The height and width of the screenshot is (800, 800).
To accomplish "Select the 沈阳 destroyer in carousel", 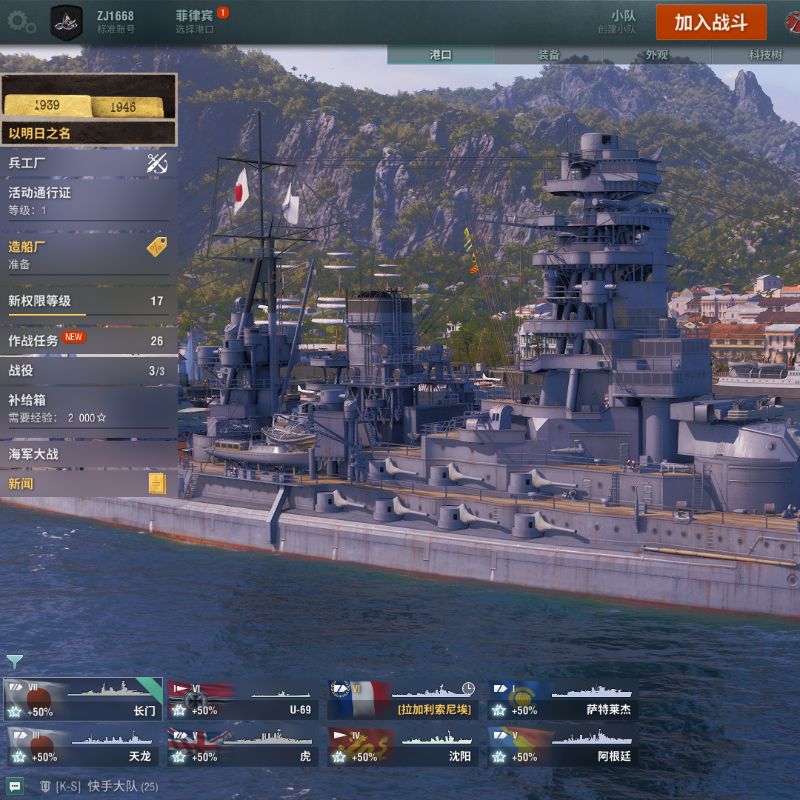I will click(403, 746).
